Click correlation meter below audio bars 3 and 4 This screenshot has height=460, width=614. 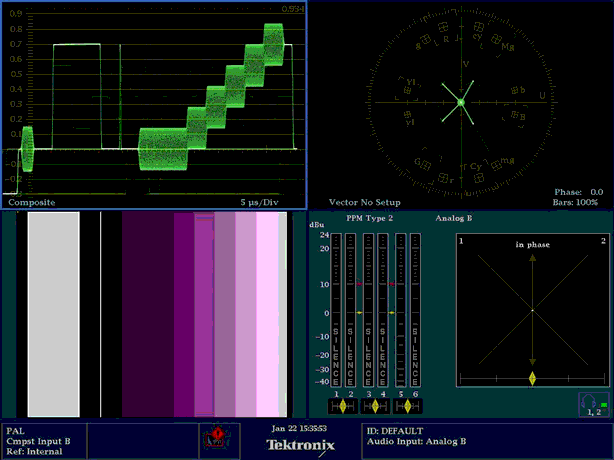tap(375, 406)
